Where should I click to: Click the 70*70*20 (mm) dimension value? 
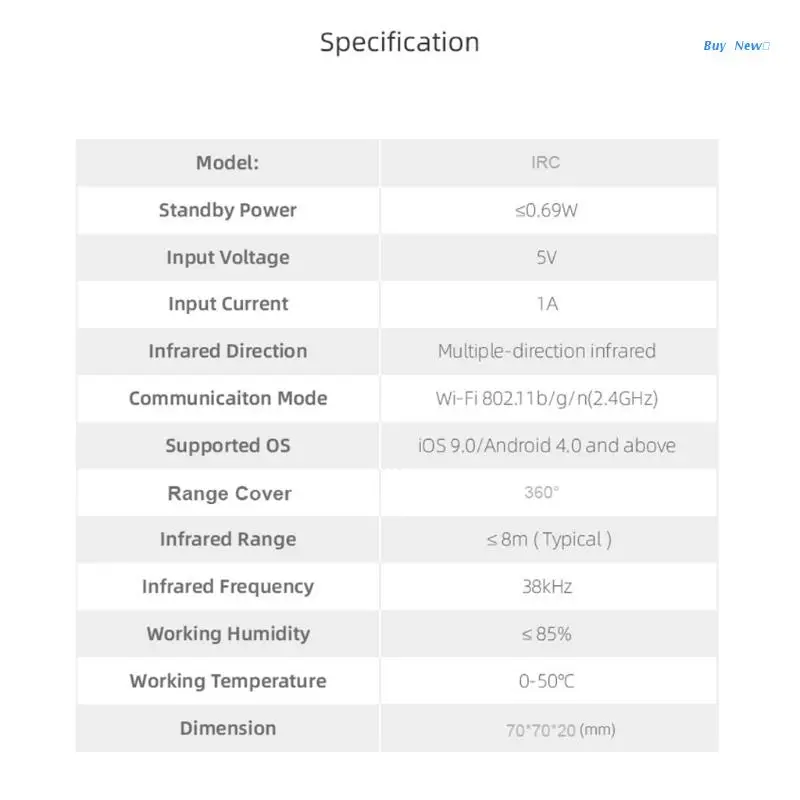[x=560, y=730]
